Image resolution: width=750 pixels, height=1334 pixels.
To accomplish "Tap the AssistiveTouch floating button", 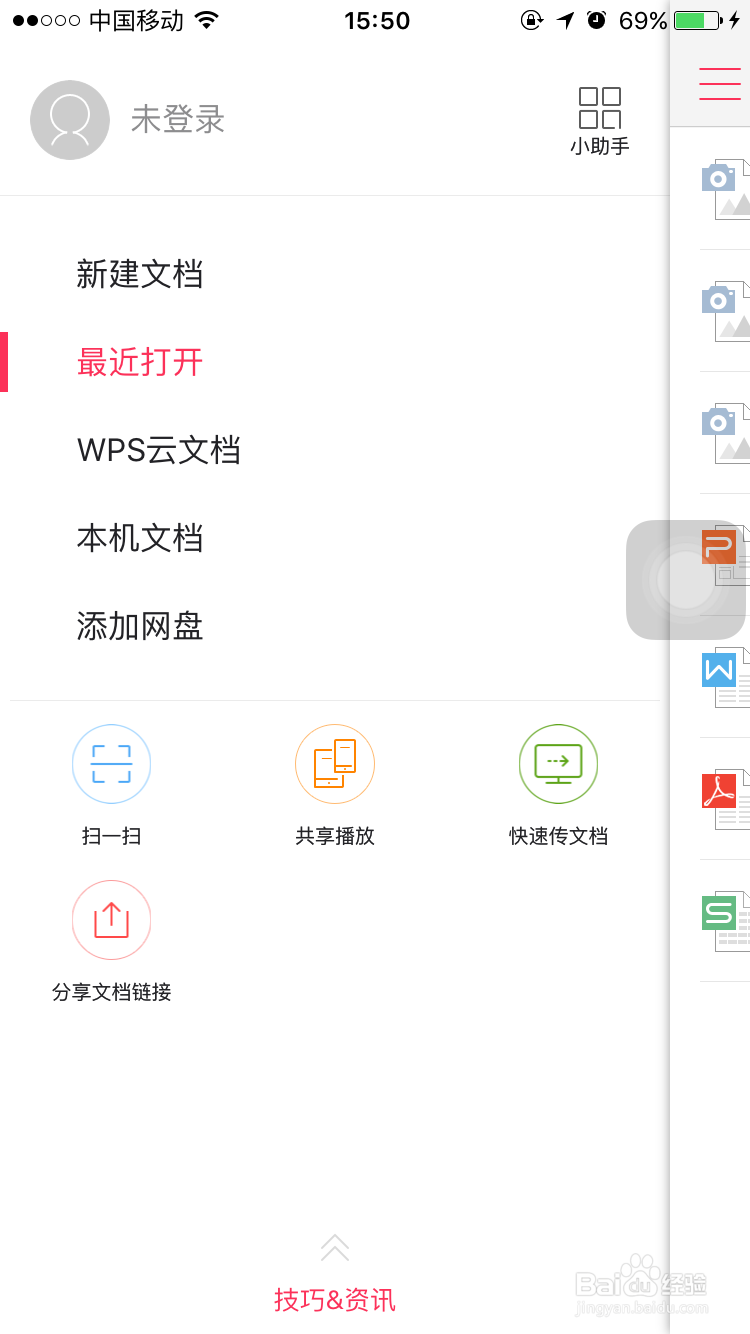I will point(686,580).
